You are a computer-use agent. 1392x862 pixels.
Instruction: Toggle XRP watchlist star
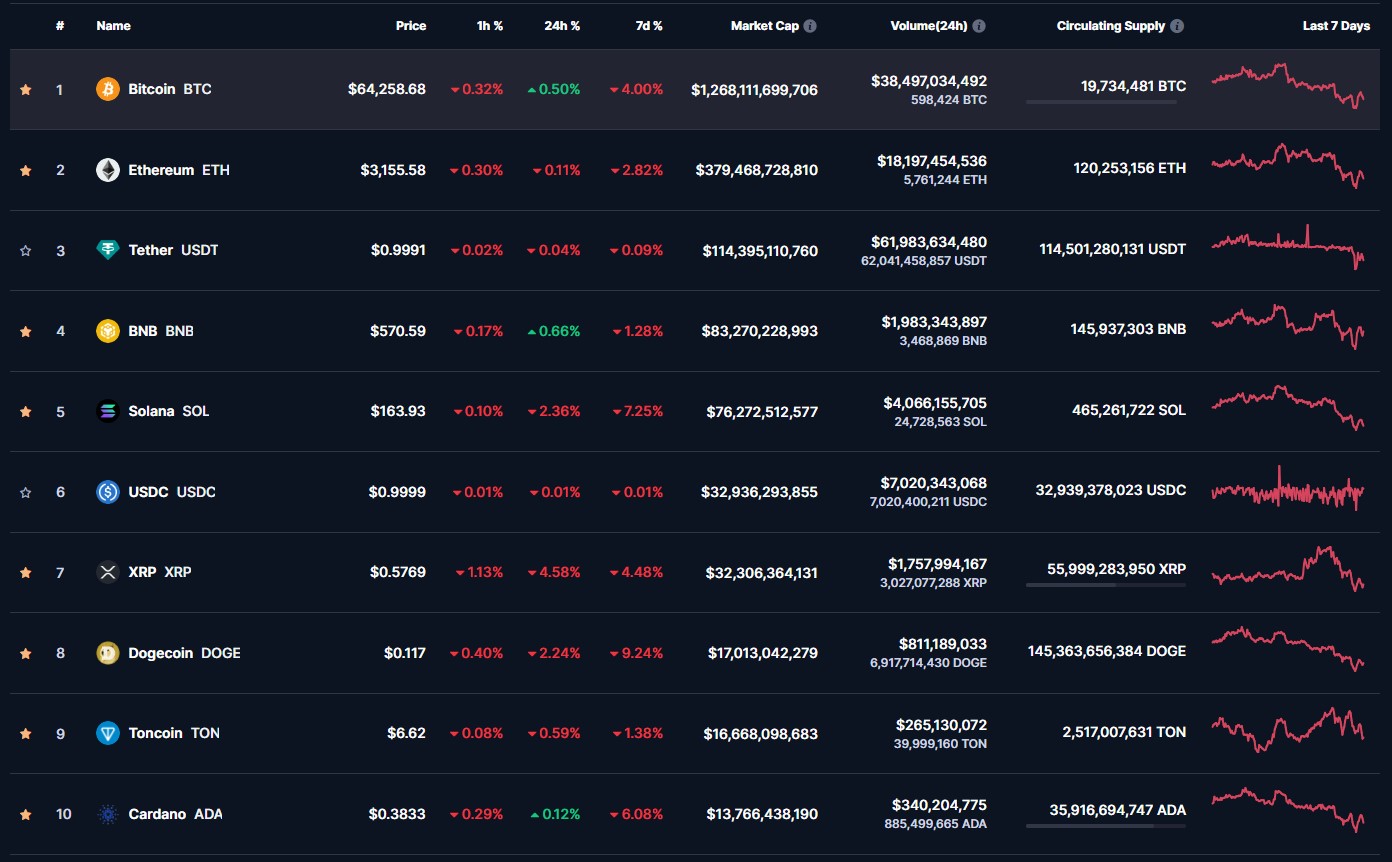[x=26, y=572]
